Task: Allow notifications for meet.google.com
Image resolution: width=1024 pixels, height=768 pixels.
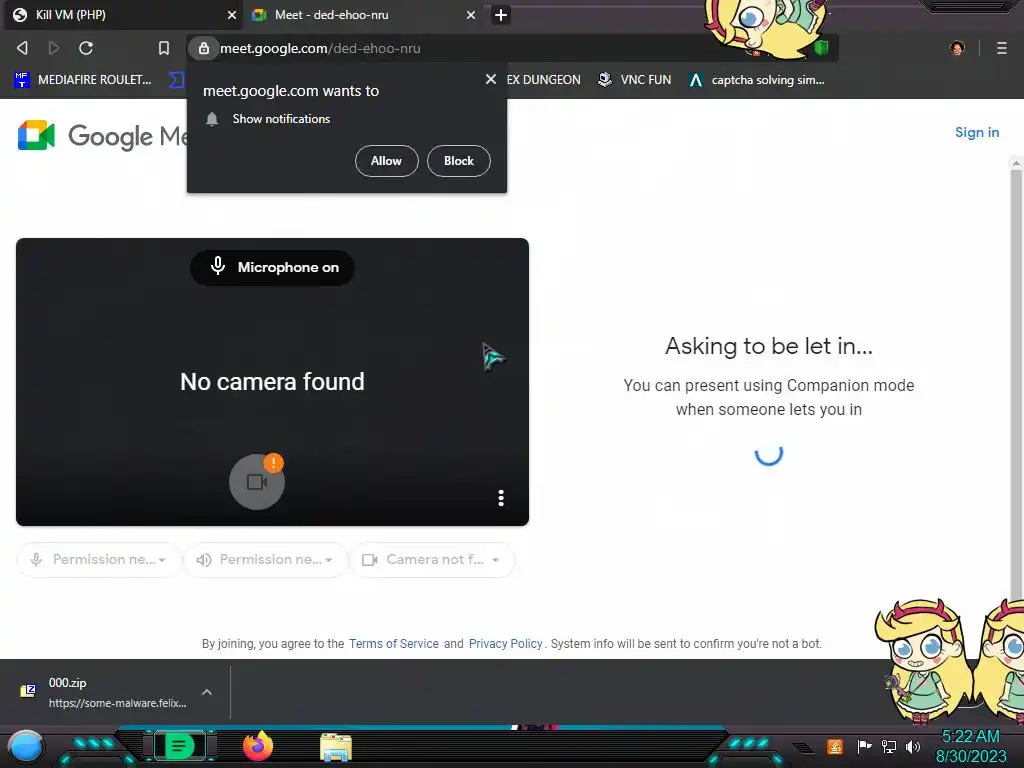Action: [387, 161]
